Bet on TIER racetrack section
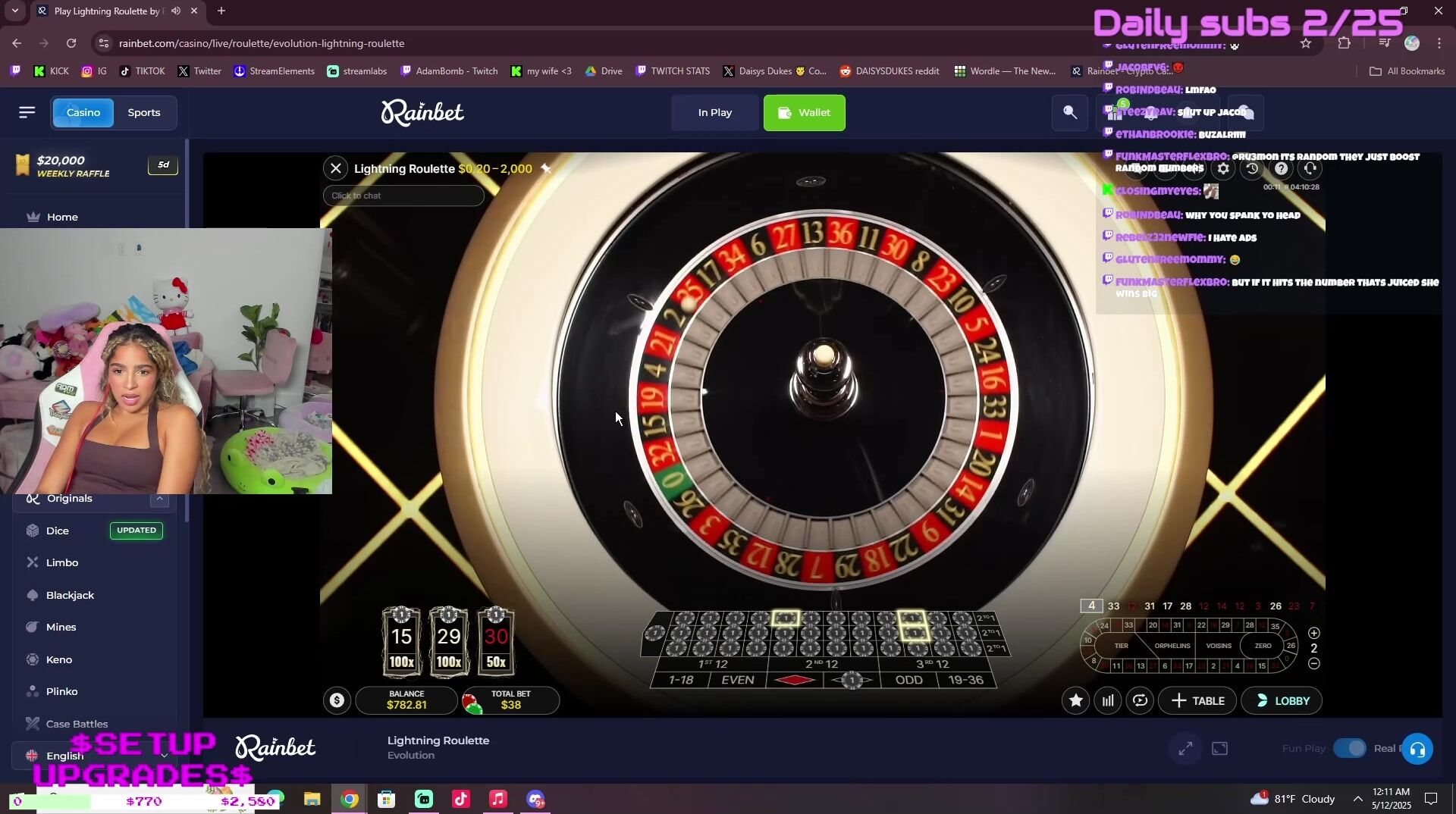Screen dimensions: 1456x814 pyautogui.click(x=1122, y=646)
